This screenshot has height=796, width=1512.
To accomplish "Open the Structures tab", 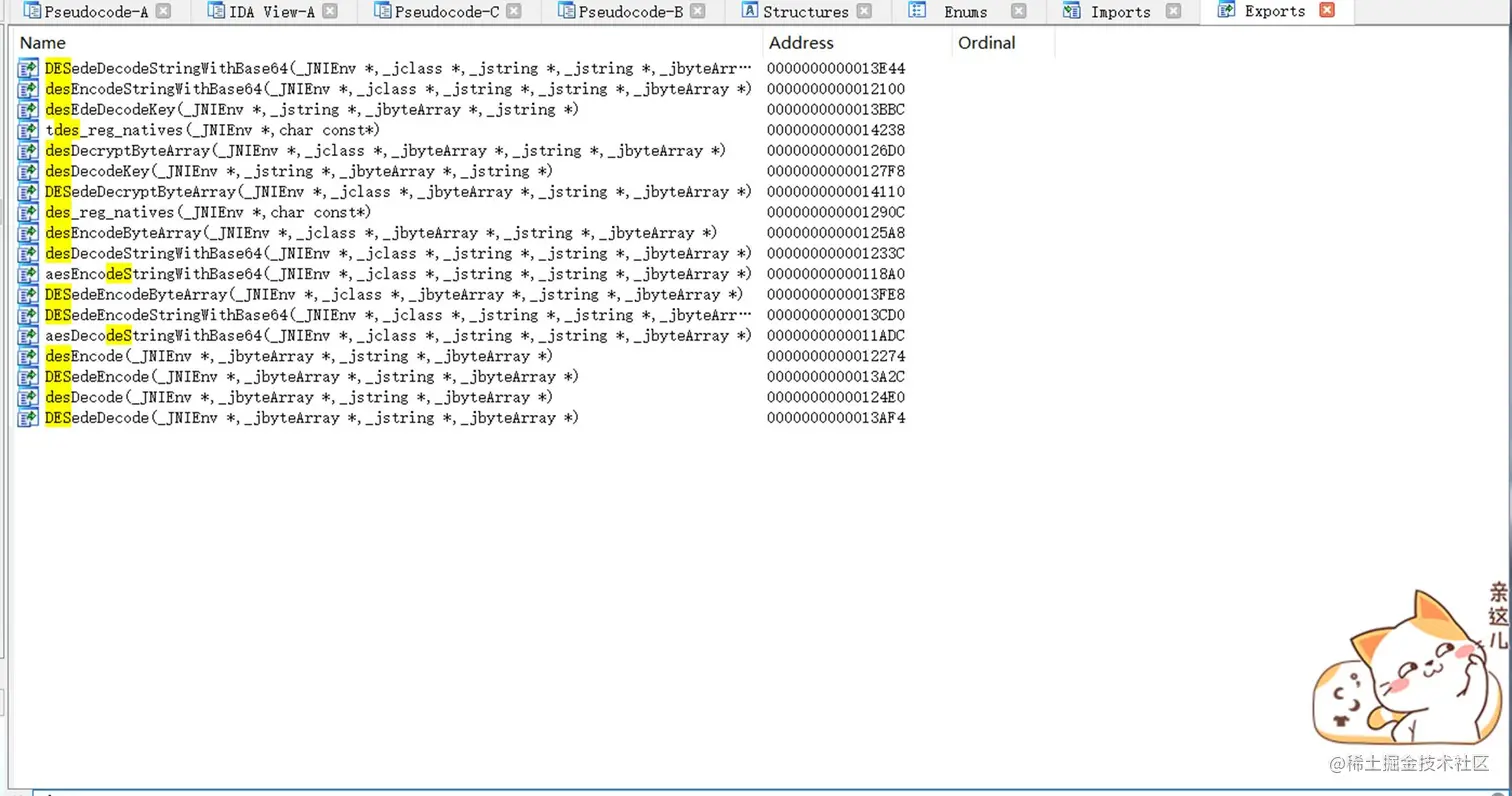I will coord(806,12).
